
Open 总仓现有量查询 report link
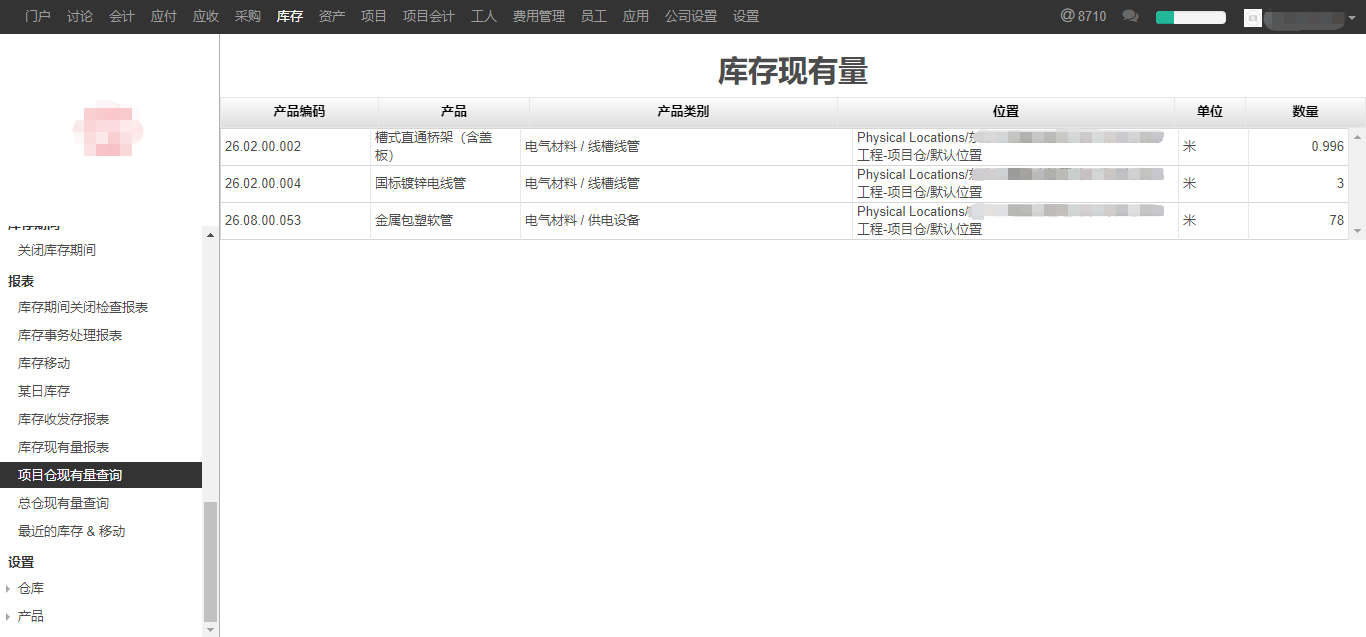click(64, 503)
